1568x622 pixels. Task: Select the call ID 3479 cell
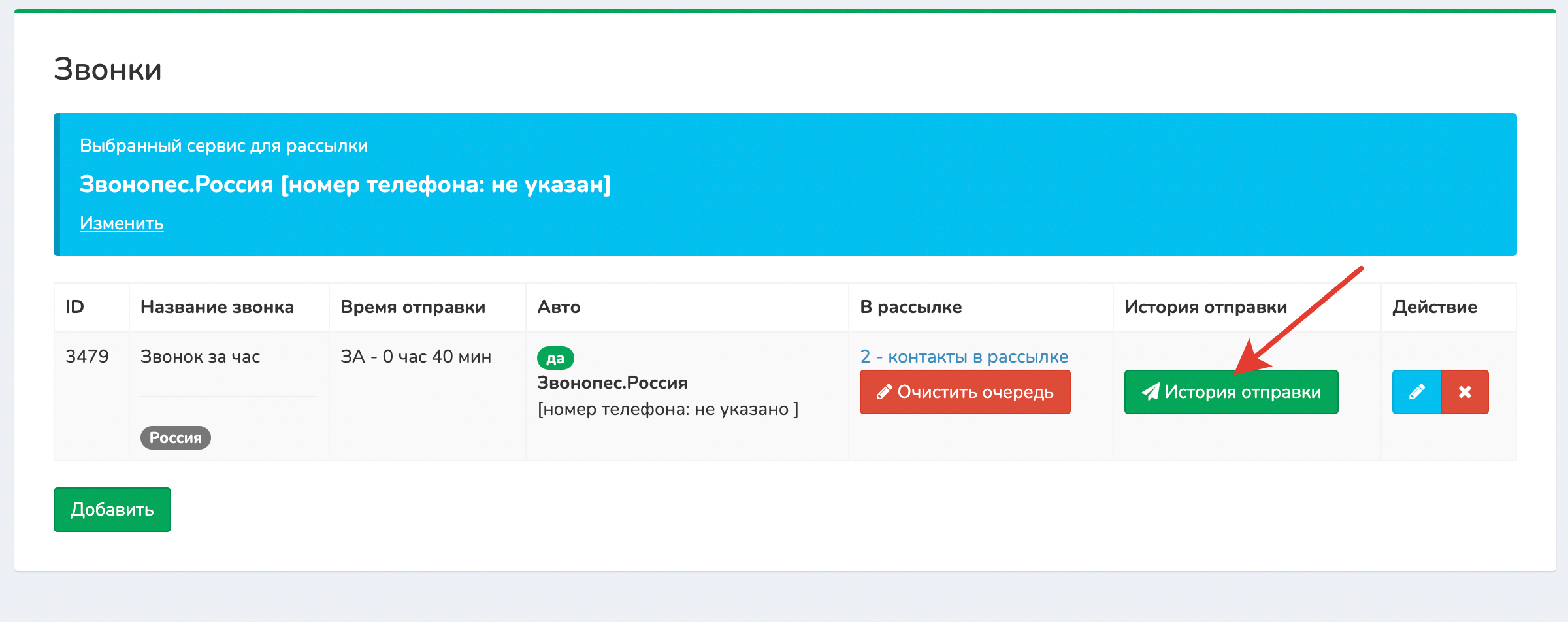[x=87, y=357]
